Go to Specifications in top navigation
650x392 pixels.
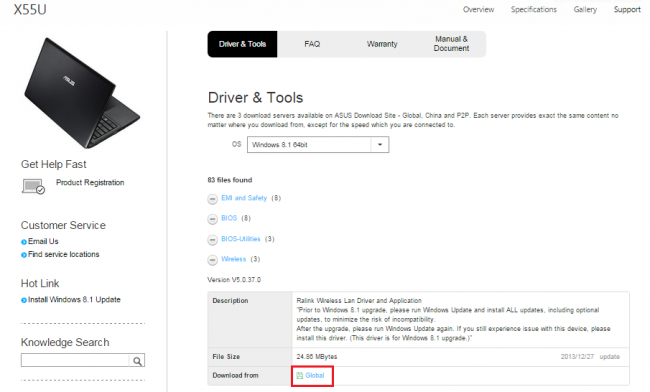(x=534, y=10)
